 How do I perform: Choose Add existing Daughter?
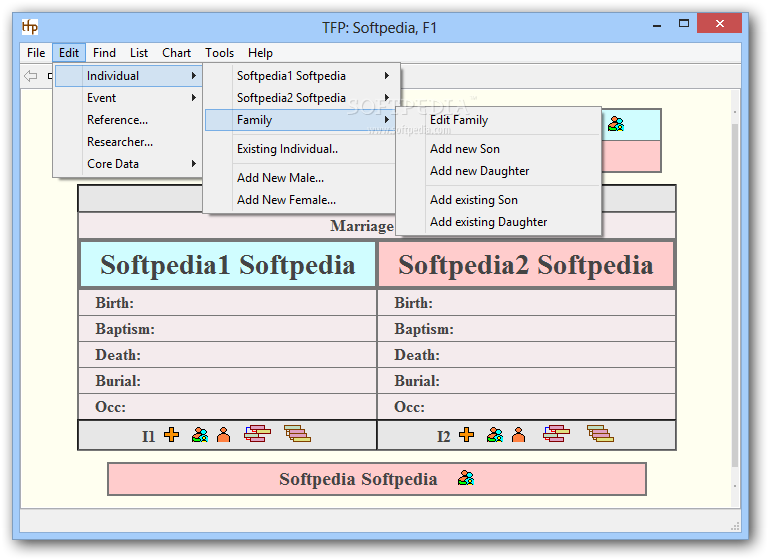499,222
